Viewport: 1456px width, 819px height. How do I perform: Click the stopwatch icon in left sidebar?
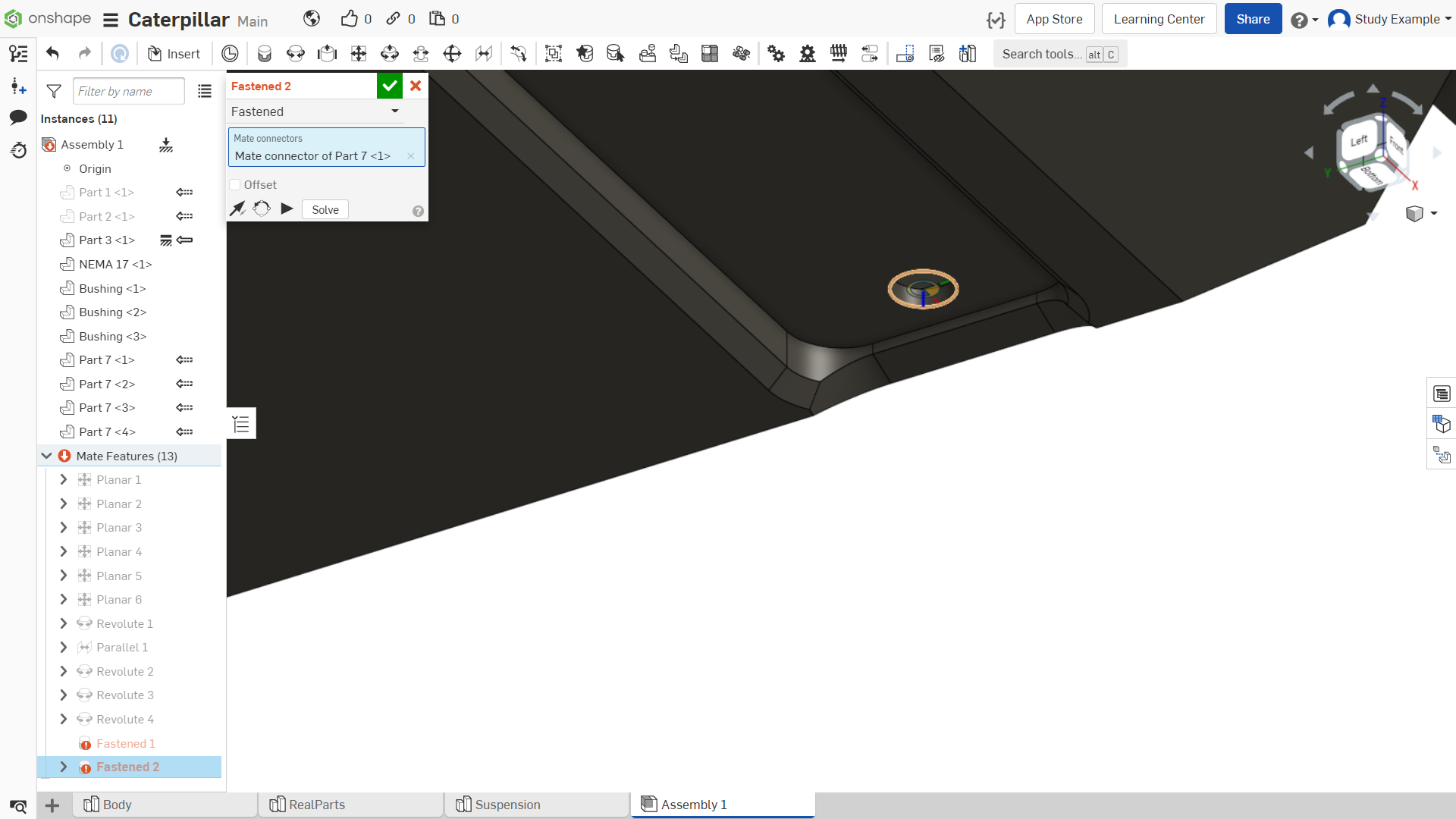pyautogui.click(x=18, y=150)
